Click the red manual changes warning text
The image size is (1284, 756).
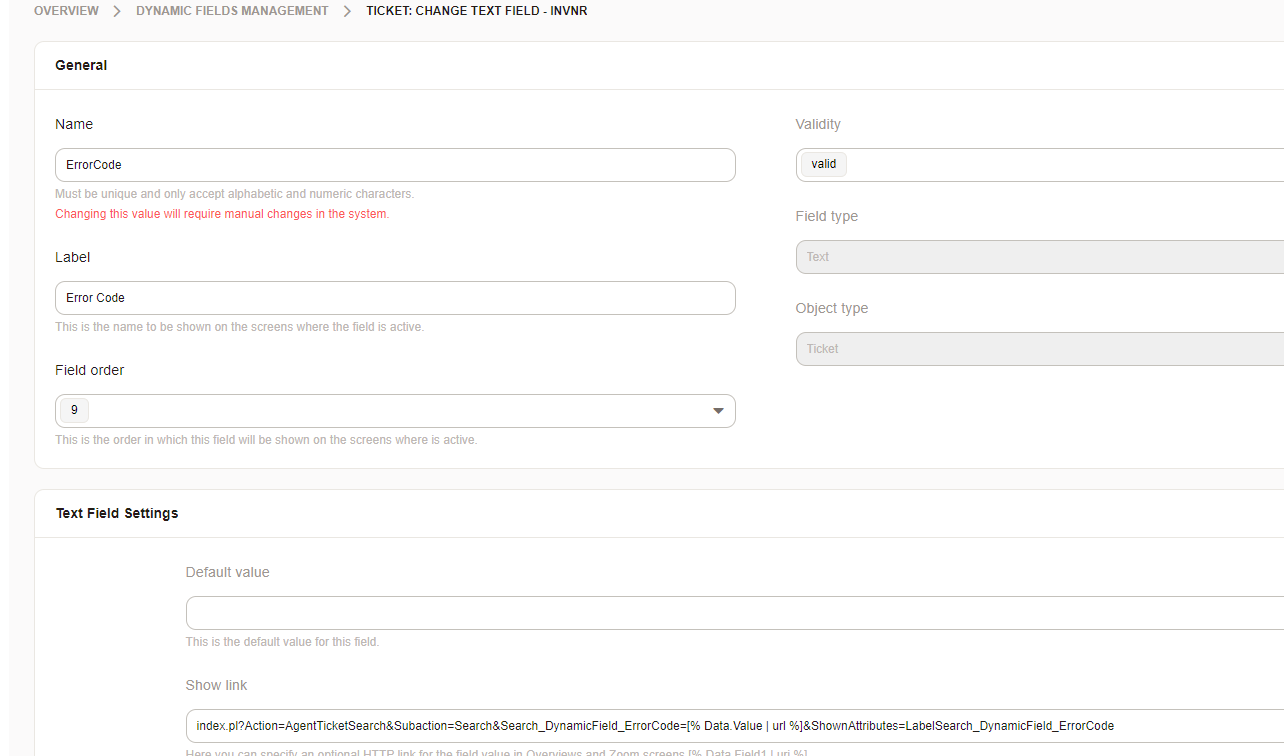pyautogui.click(x=222, y=214)
